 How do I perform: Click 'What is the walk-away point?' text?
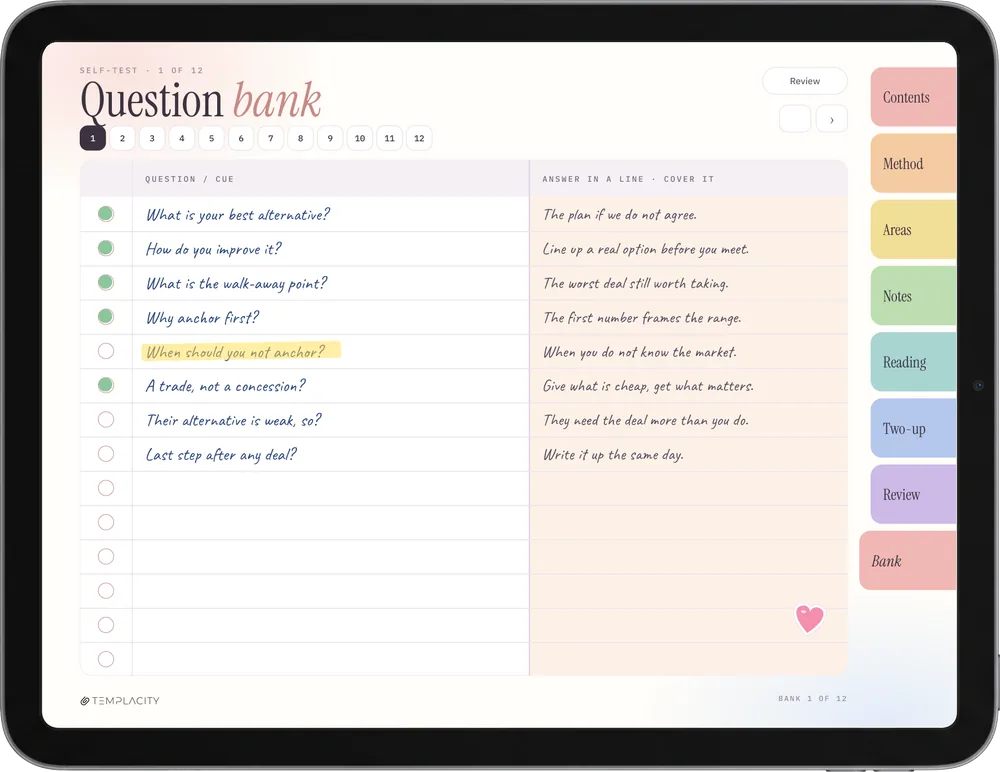(237, 283)
